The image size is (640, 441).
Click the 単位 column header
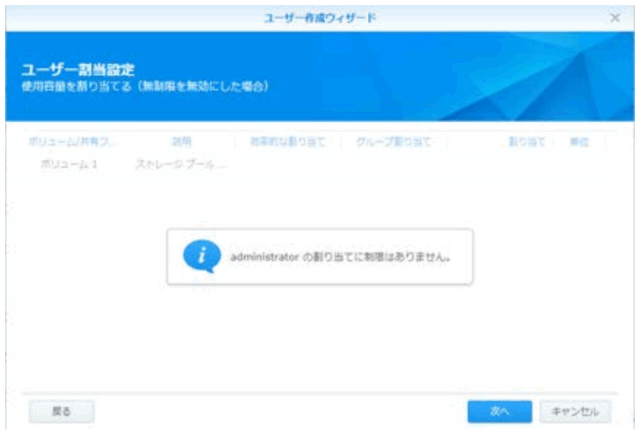click(x=579, y=142)
